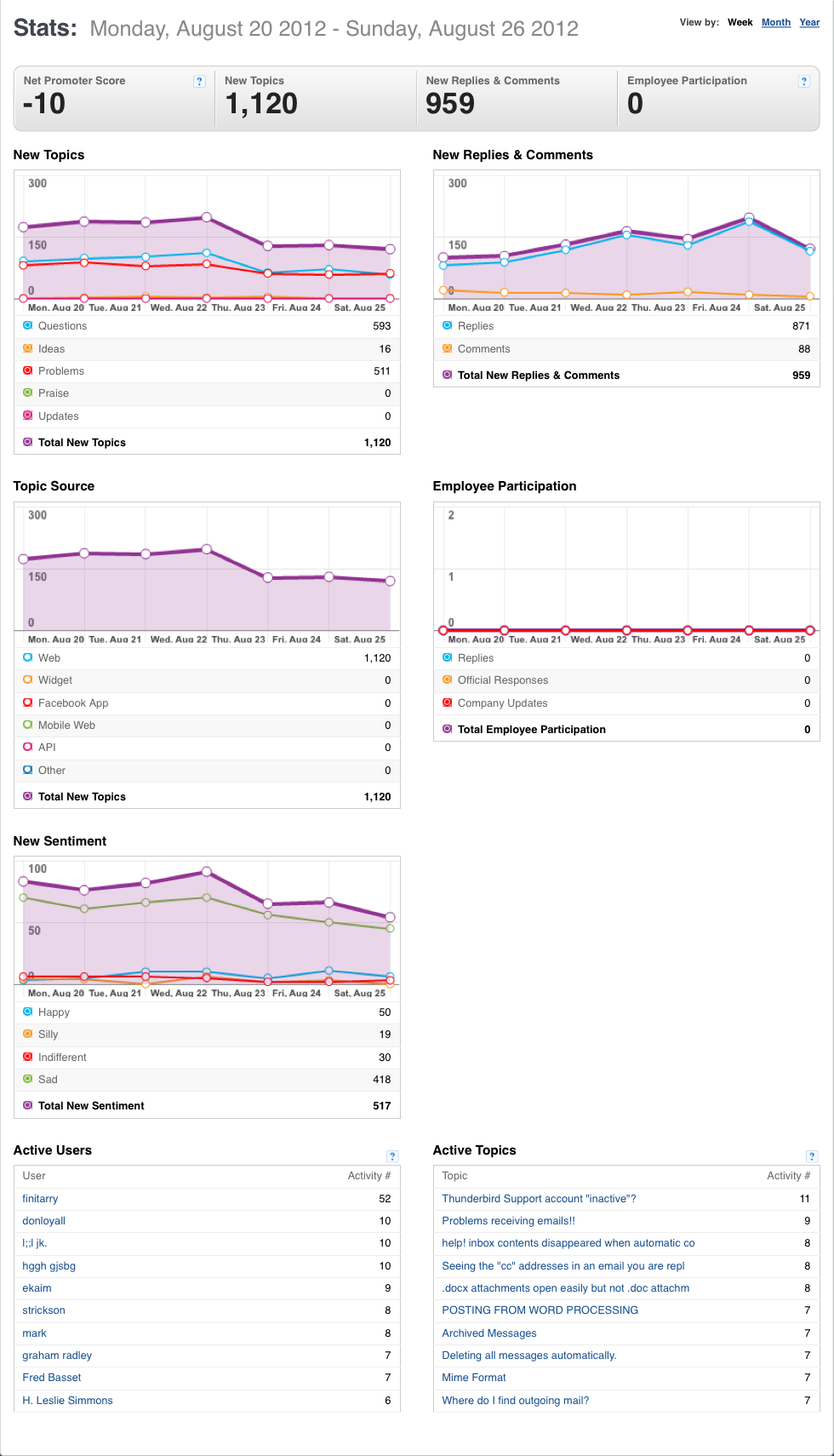This screenshot has height=1456, width=834.
Task: Open Thunderbird Support account inactive topic
Action: click(x=539, y=1198)
